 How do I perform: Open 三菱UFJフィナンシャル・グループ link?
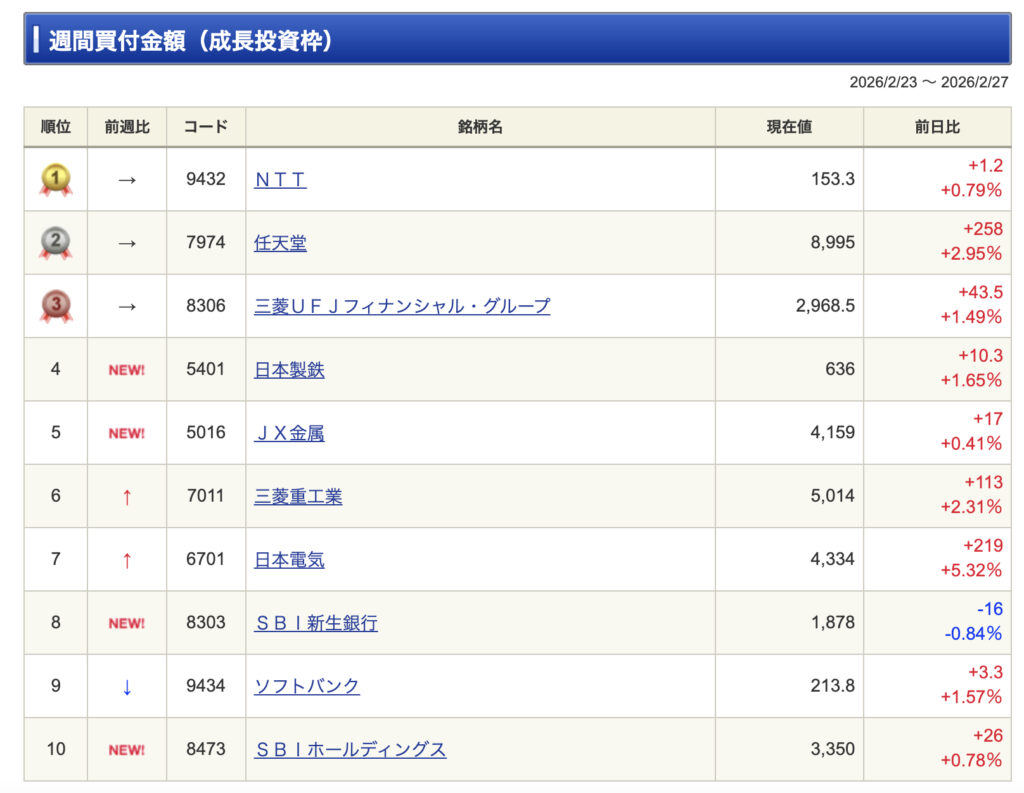tap(402, 306)
